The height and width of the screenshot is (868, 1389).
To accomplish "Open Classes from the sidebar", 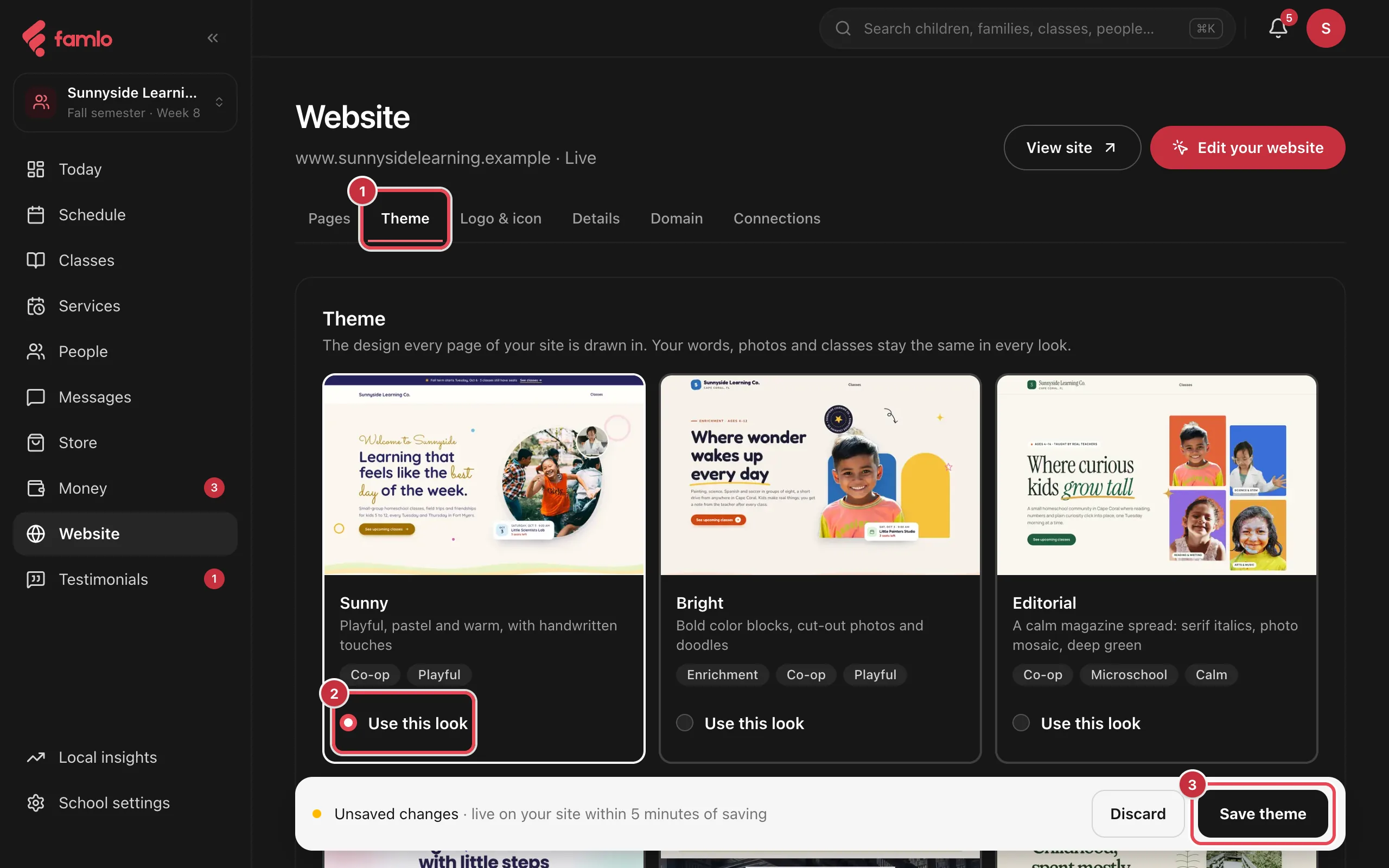I will (125, 260).
